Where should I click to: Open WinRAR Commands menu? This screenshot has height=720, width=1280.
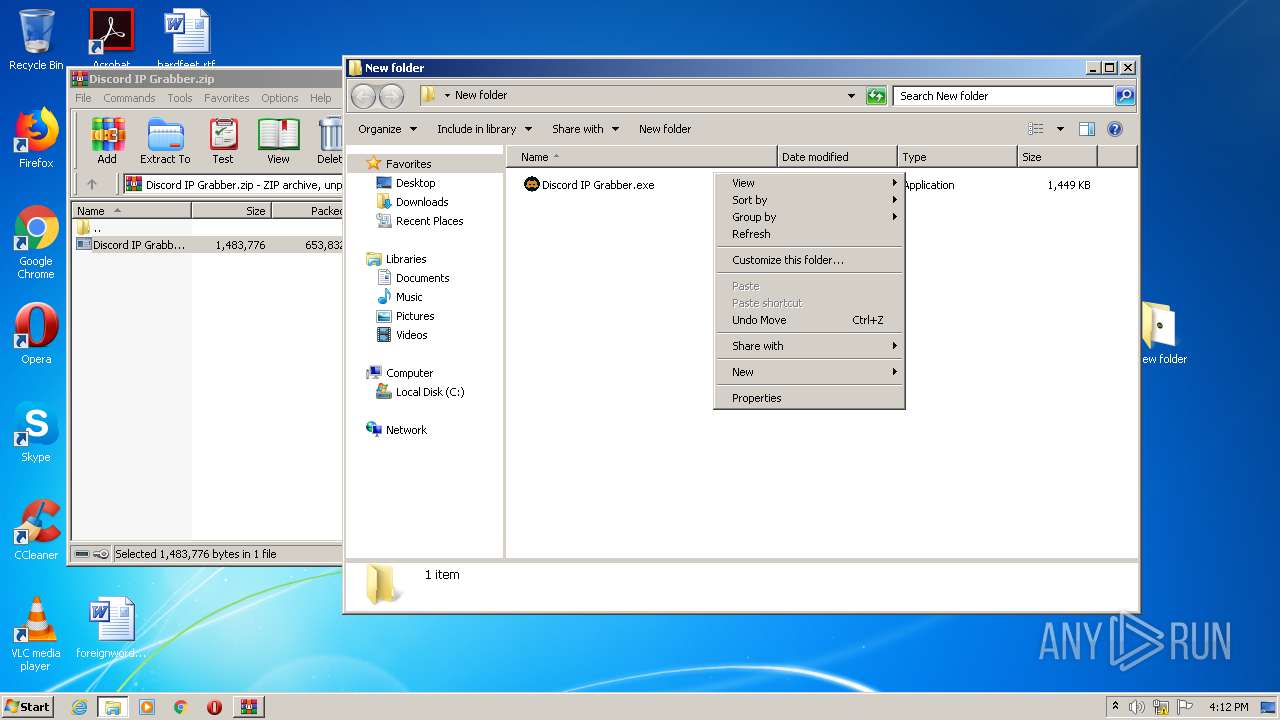[x=129, y=98]
